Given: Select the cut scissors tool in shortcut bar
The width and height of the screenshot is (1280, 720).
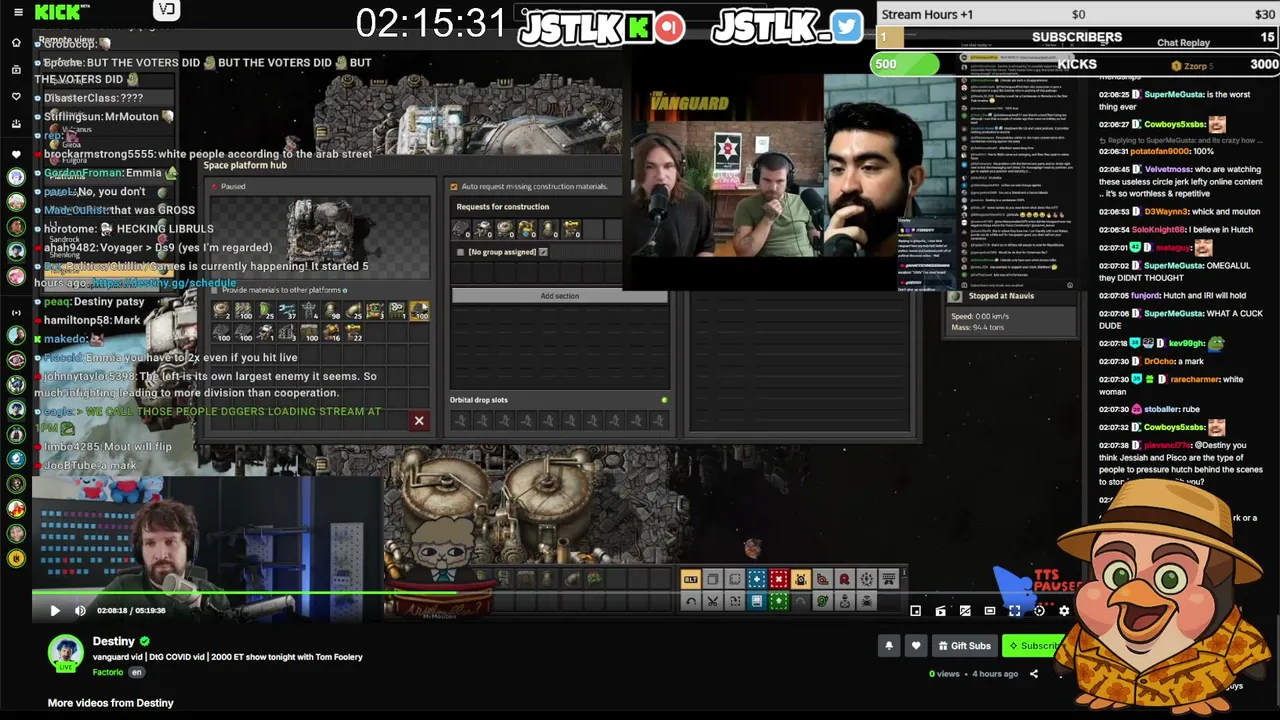Looking at the screenshot, I should (713, 601).
